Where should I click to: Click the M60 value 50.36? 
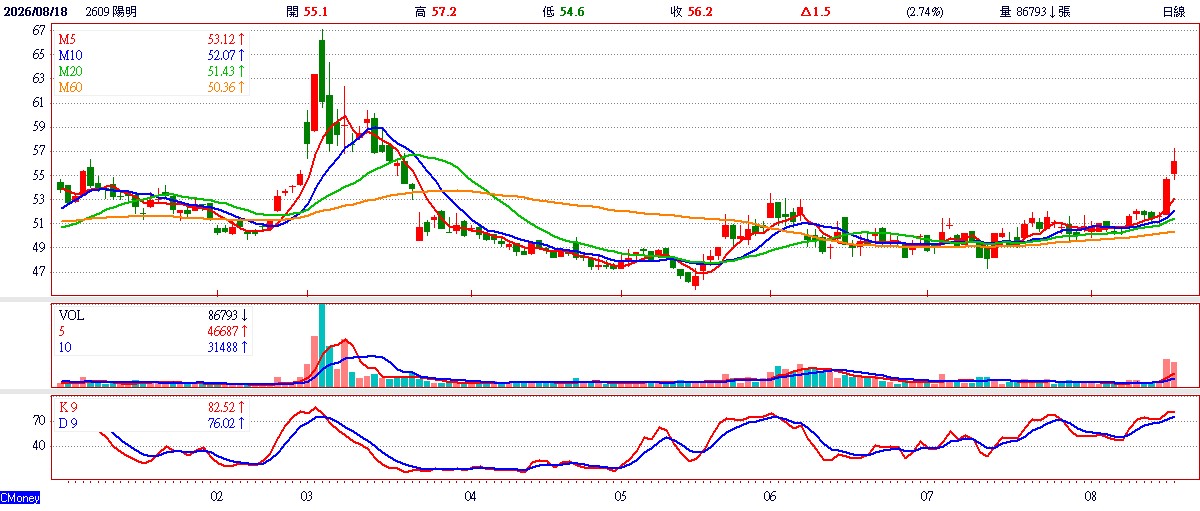click(221, 88)
